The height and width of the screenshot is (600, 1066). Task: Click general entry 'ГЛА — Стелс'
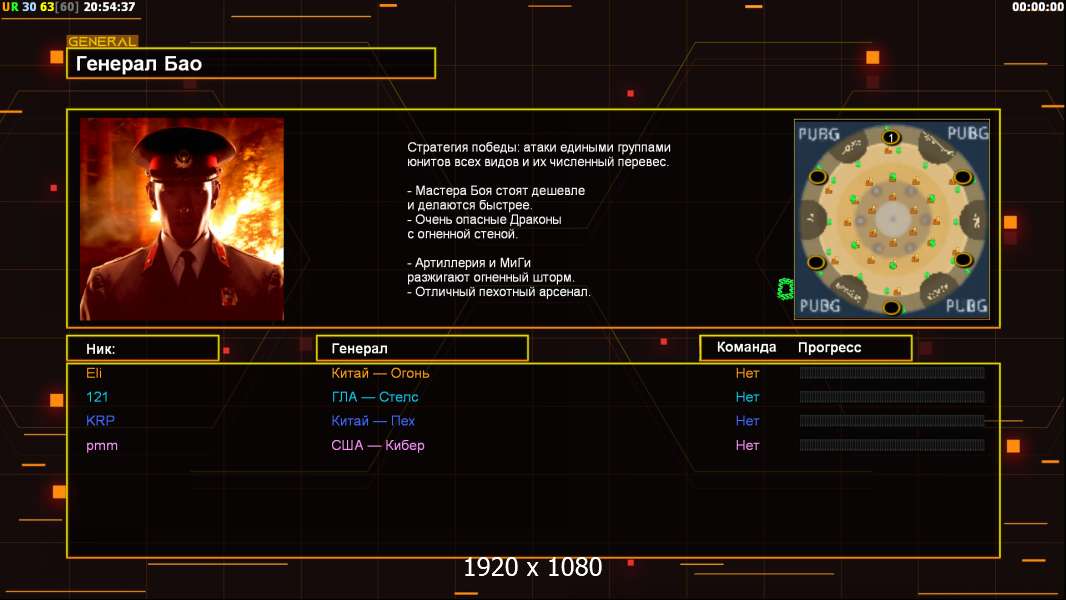pyautogui.click(x=375, y=397)
